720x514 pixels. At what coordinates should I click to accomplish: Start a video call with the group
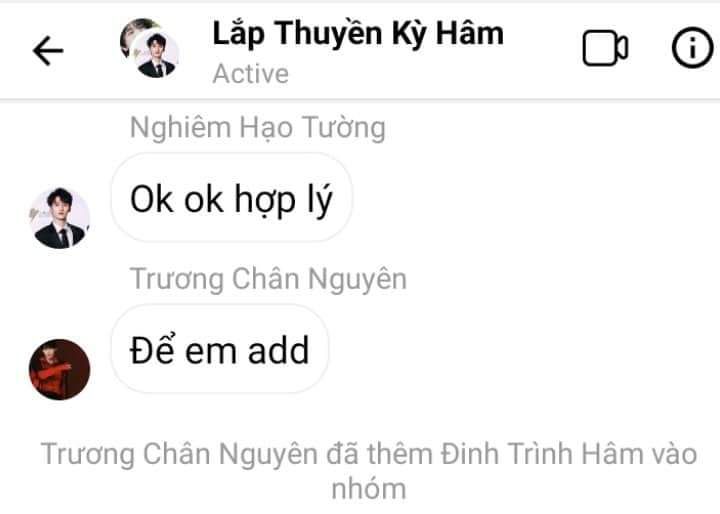(605, 48)
